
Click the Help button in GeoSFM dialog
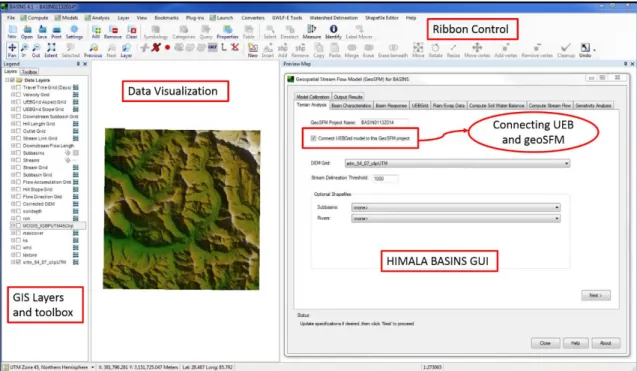(575, 343)
